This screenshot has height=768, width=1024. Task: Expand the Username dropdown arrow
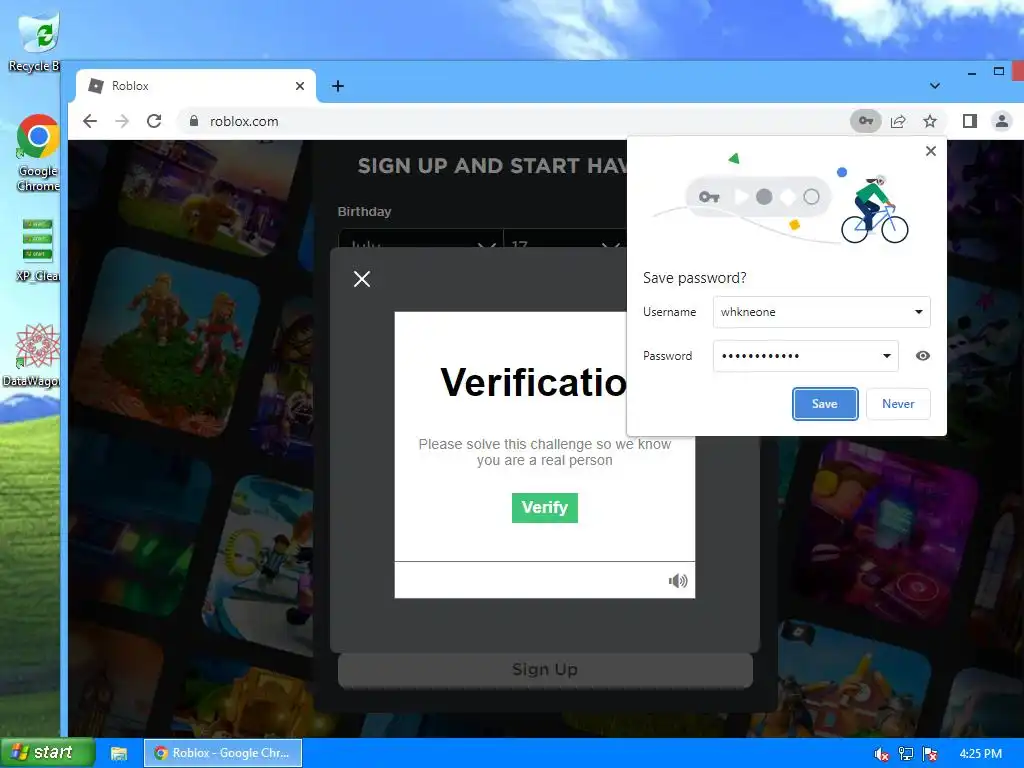click(919, 312)
